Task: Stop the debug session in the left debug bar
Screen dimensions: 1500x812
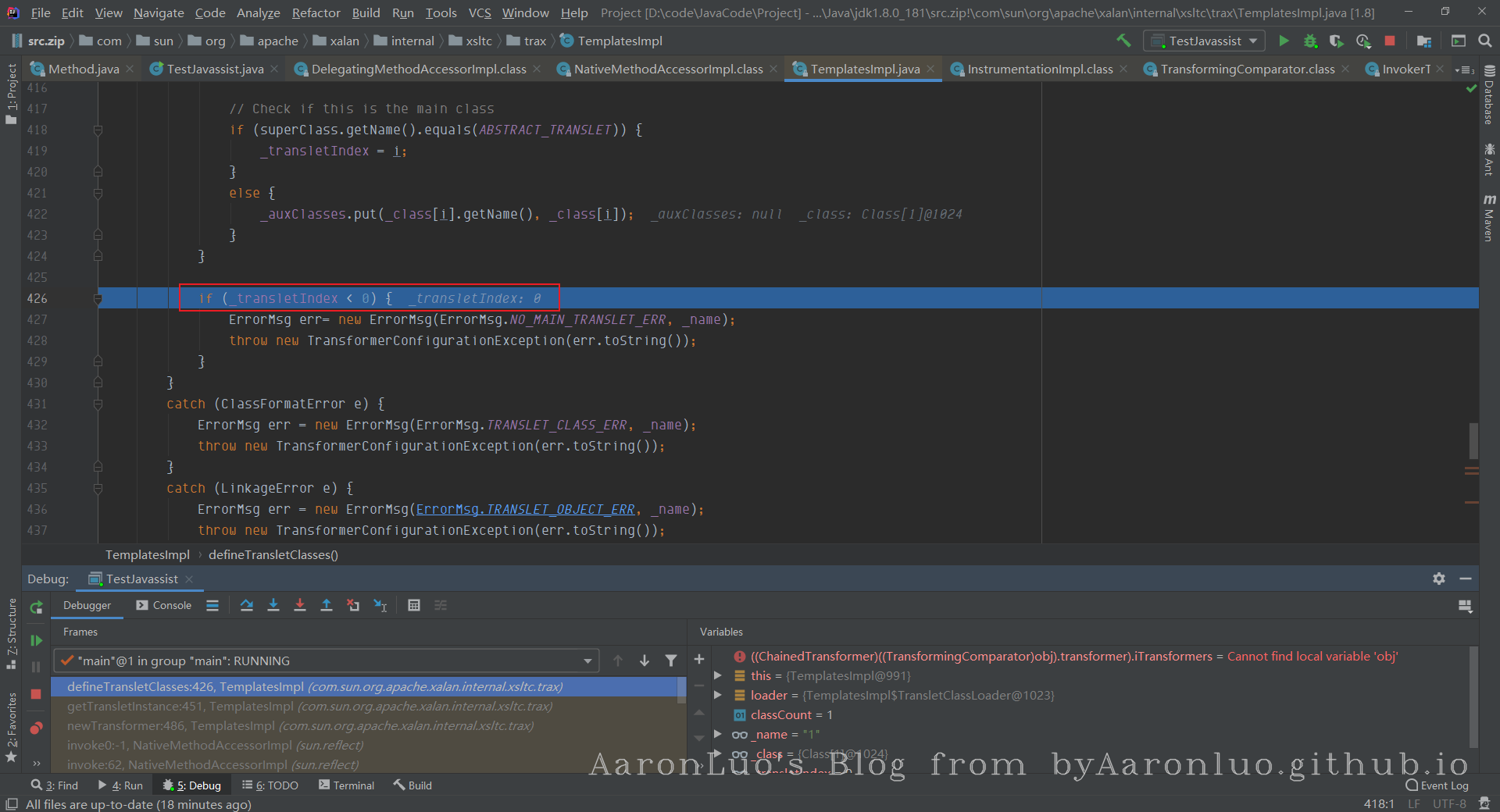Action: 36,694
